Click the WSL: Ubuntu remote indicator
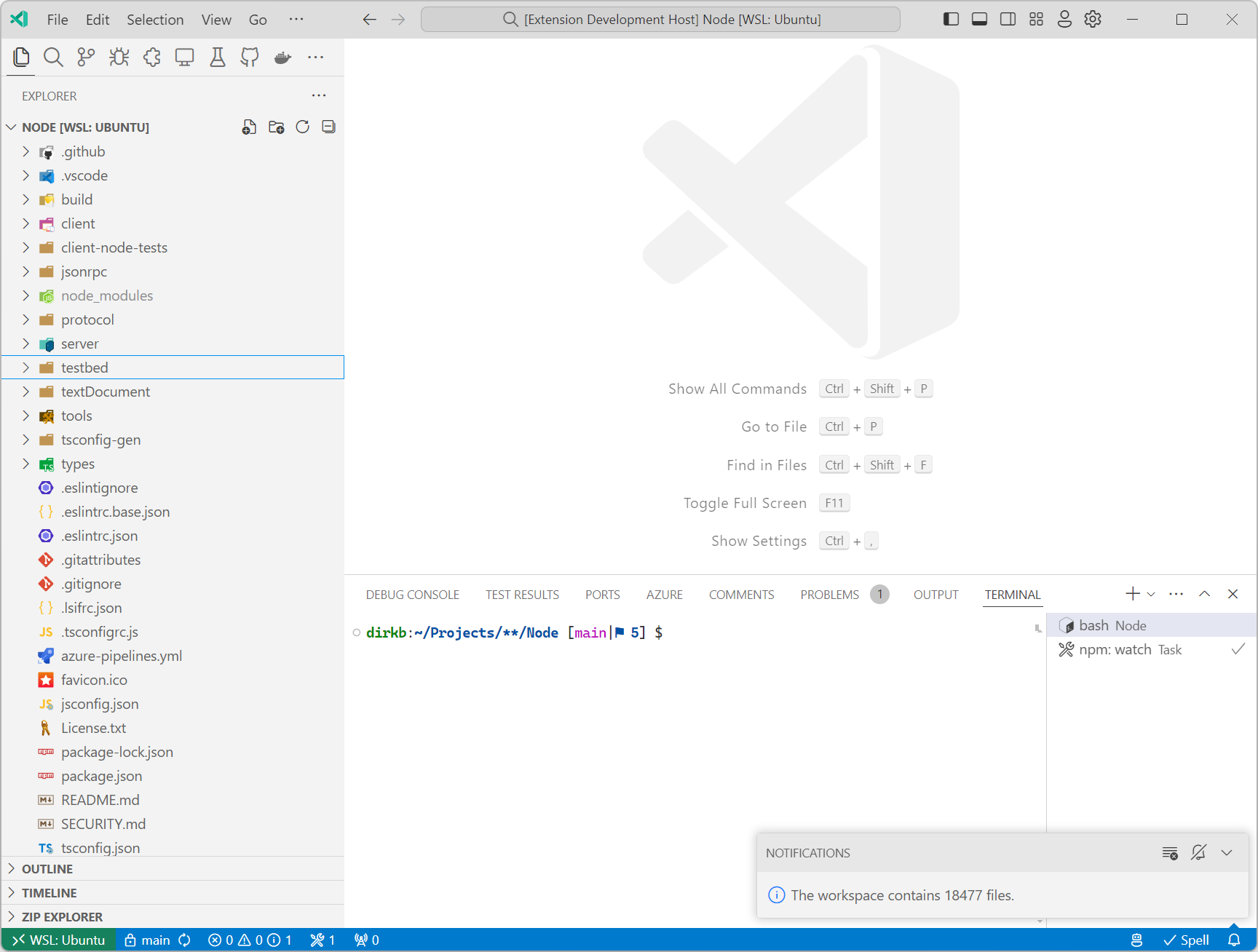1258x952 pixels. (58, 940)
